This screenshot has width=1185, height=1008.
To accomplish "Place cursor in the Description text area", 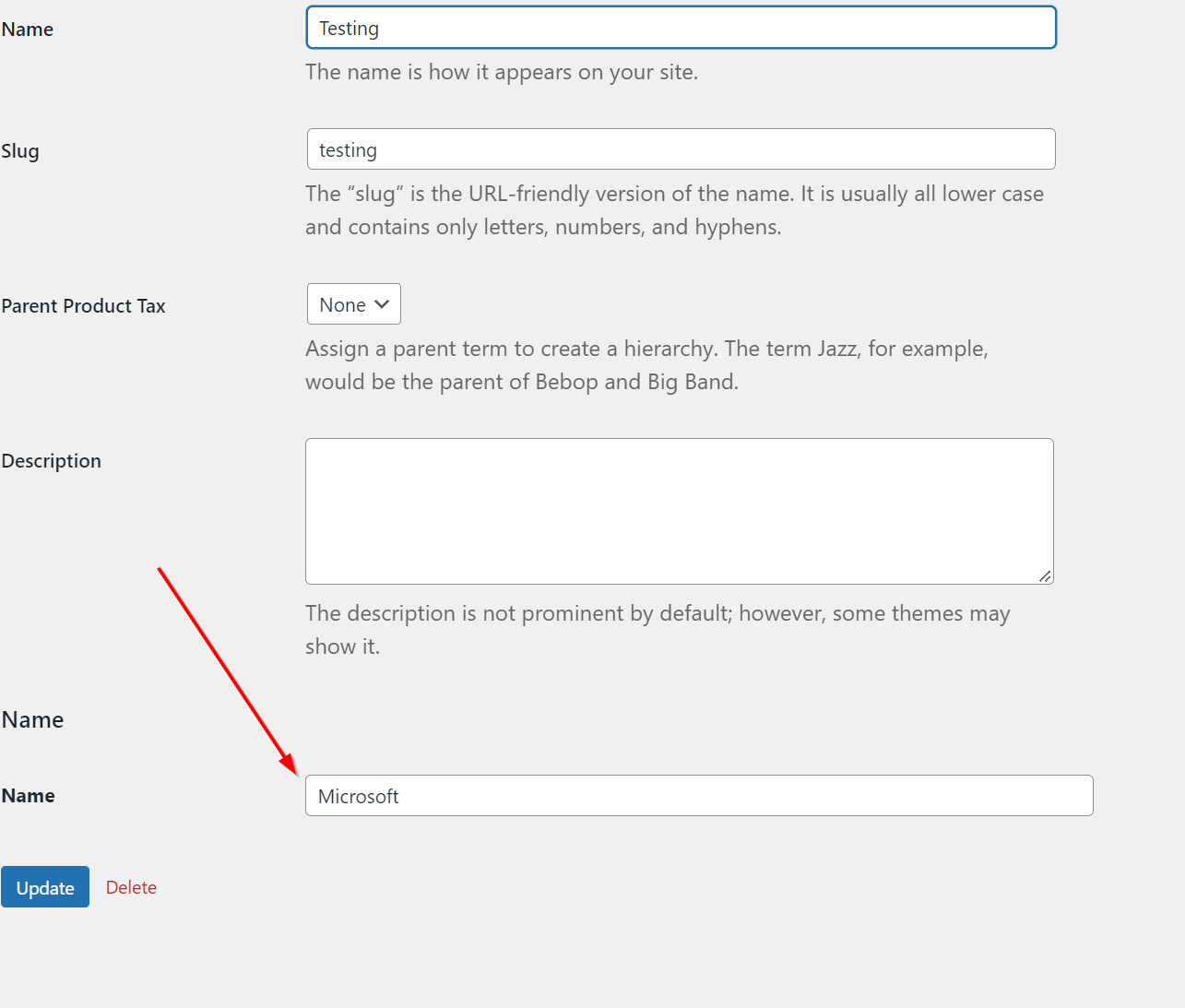I will tap(679, 511).
